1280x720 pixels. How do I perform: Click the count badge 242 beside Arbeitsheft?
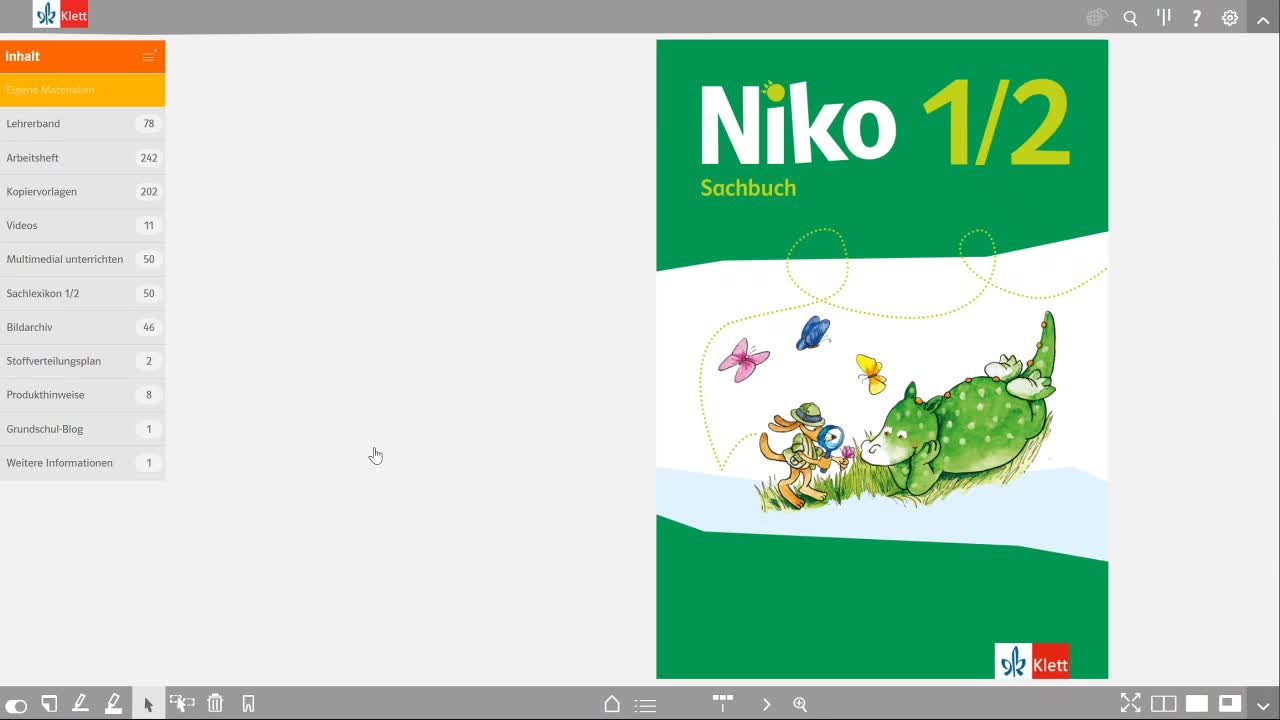click(149, 158)
